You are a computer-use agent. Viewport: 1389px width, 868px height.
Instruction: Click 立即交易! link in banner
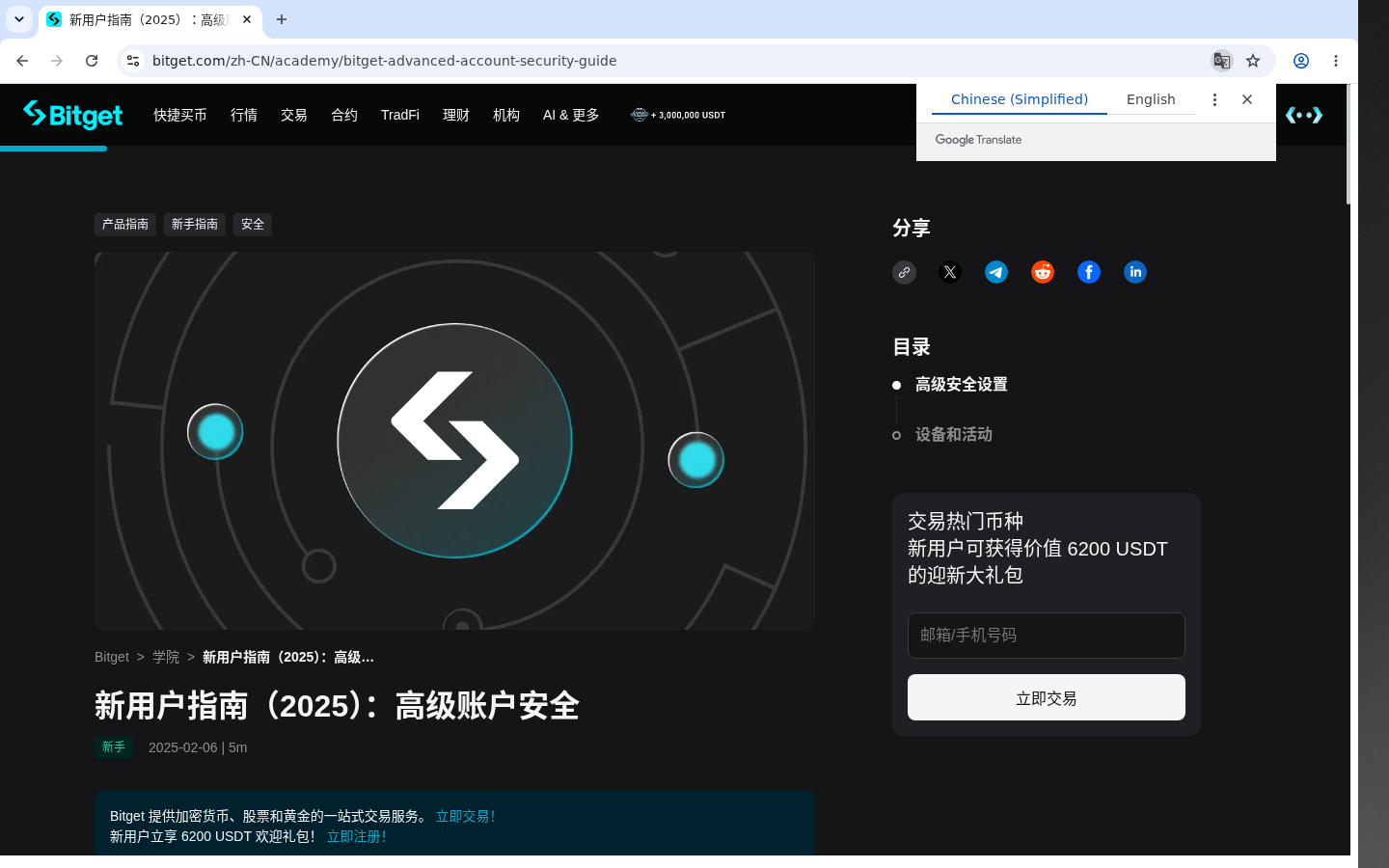pyautogui.click(x=466, y=816)
